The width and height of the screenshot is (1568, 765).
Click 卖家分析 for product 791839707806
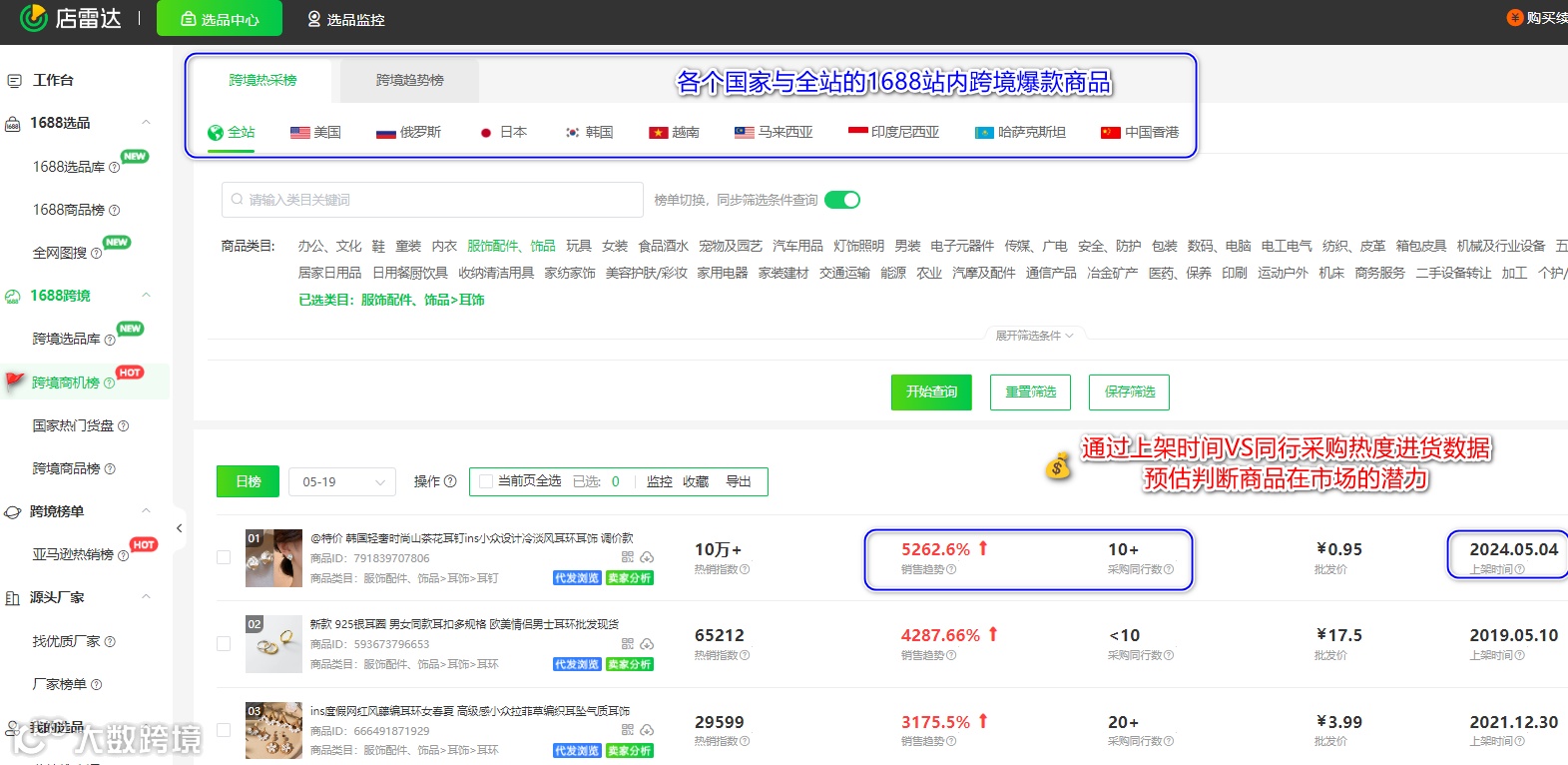[630, 578]
